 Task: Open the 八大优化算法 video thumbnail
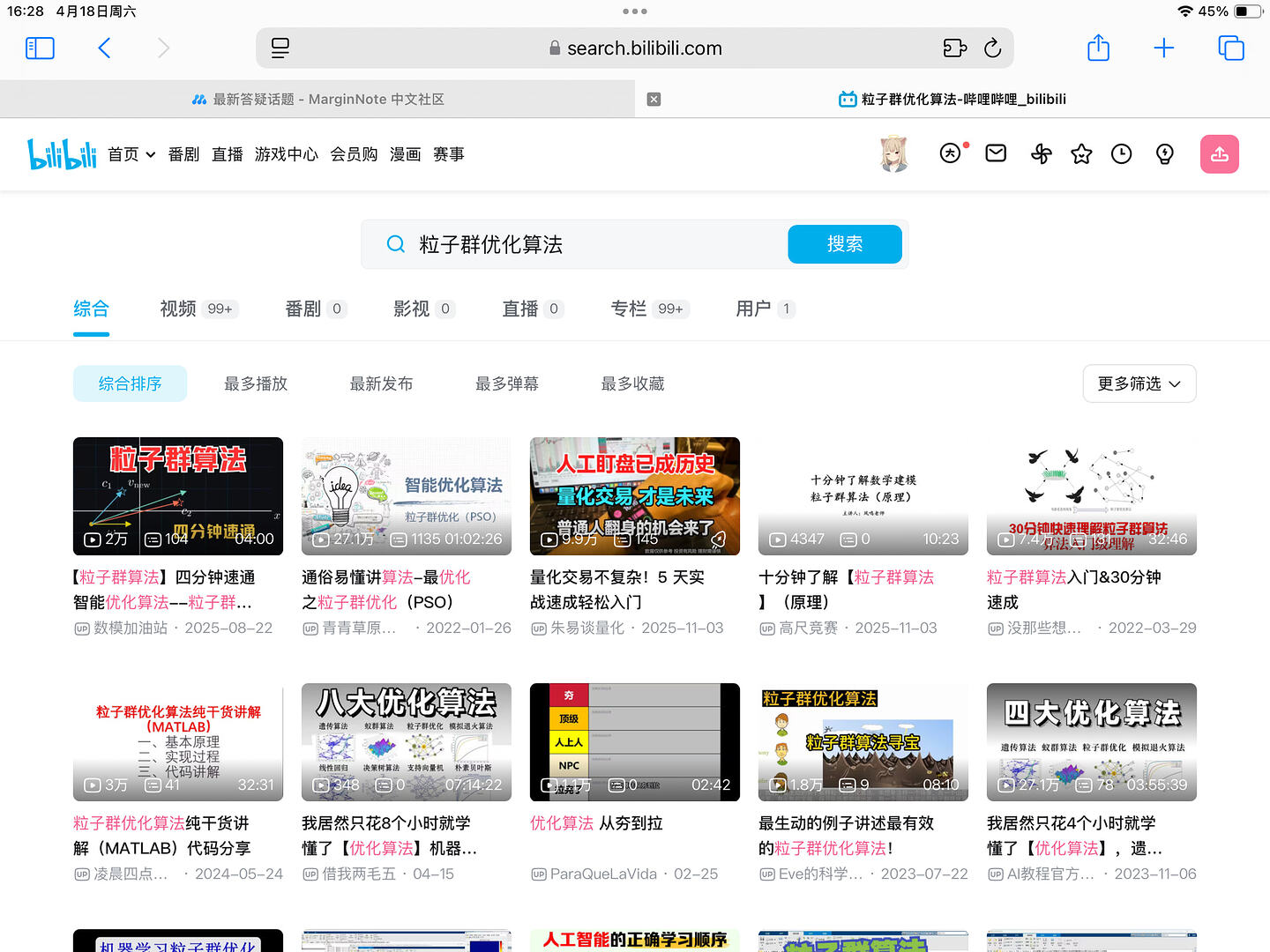[x=406, y=741]
